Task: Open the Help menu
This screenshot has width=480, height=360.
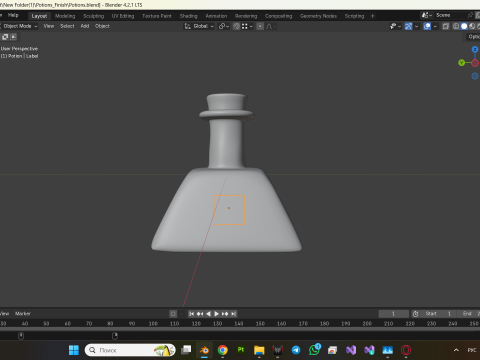Action: [13, 15]
